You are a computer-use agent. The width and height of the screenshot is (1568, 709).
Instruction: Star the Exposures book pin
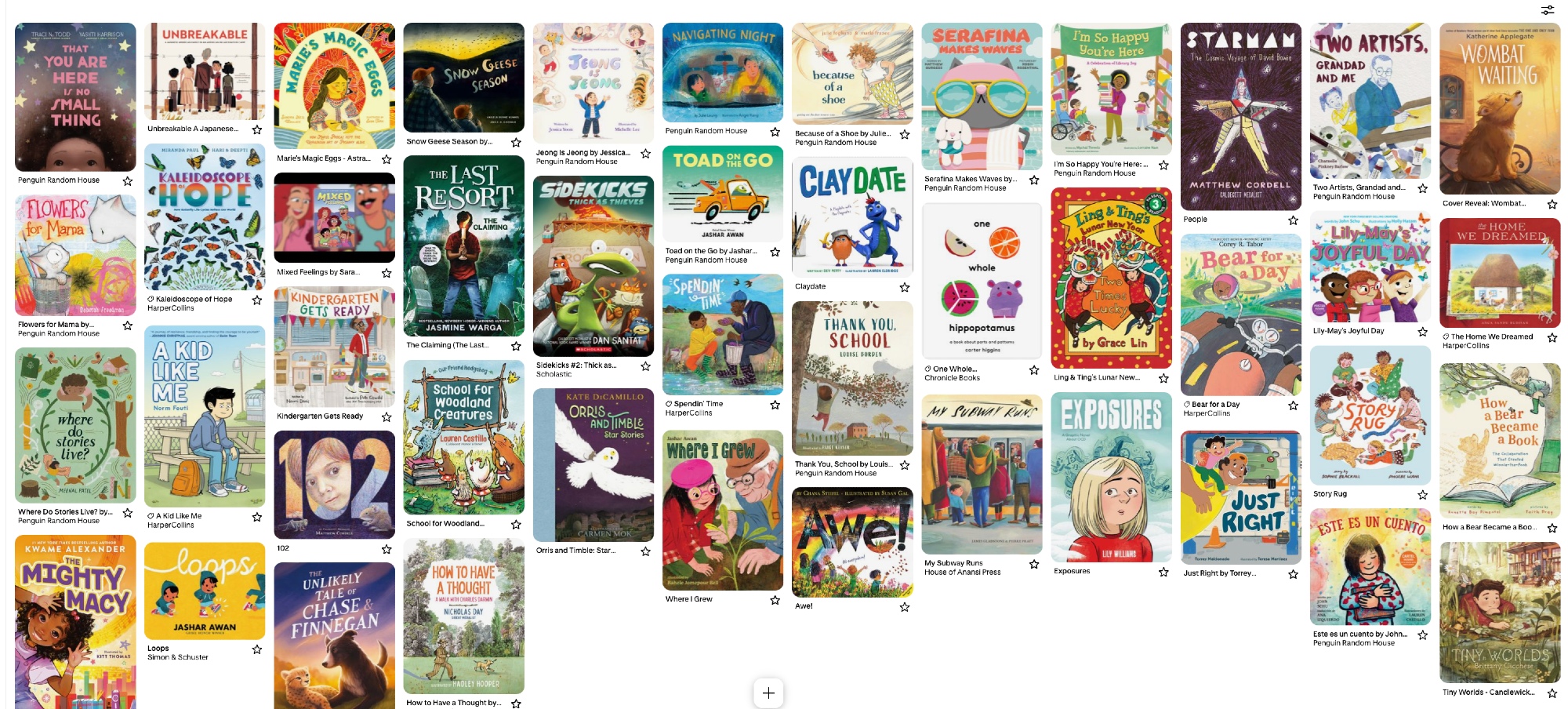pos(1163,572)
